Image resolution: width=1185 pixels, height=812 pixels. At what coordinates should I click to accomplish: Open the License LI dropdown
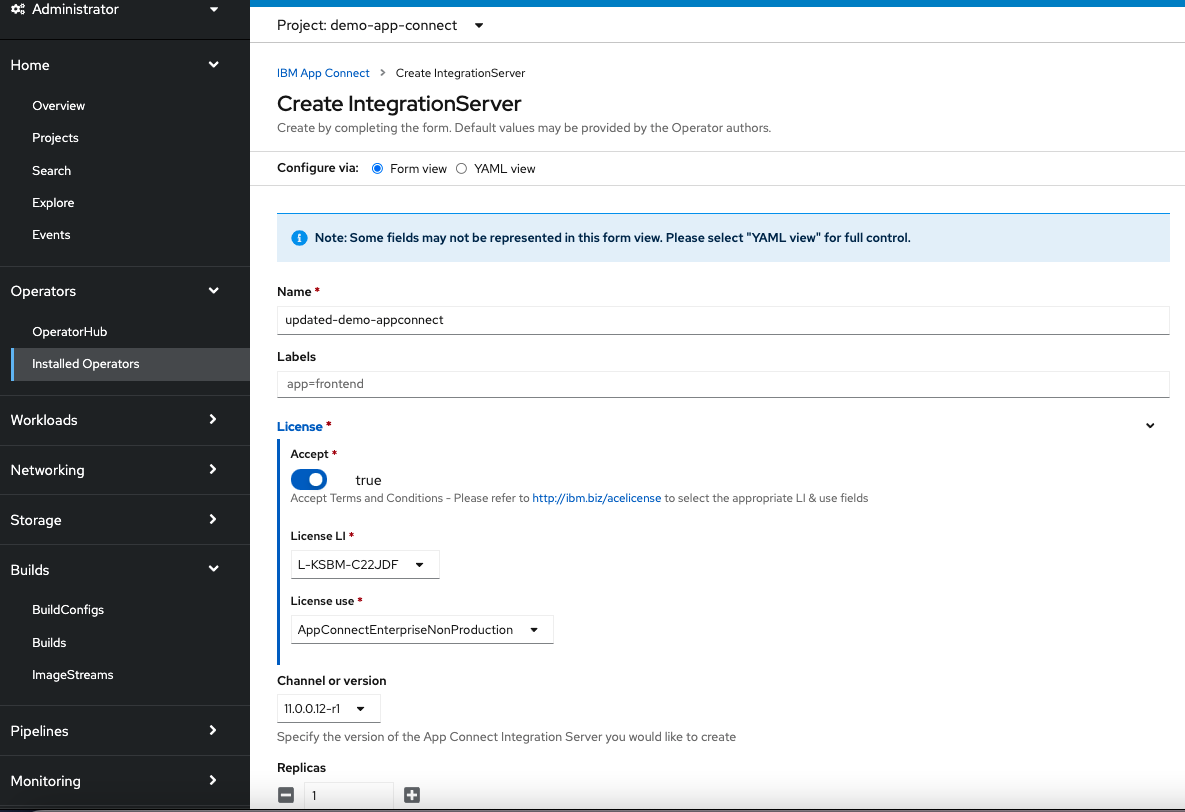coord(365,564)
